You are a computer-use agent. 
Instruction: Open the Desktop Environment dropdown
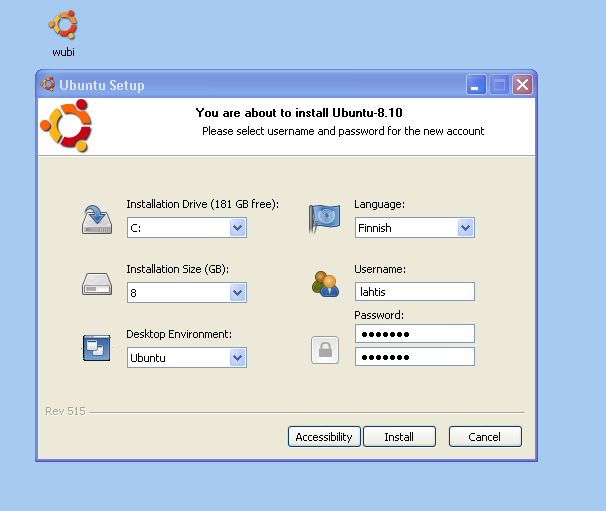pyautogui.click(x=237, y=357)
